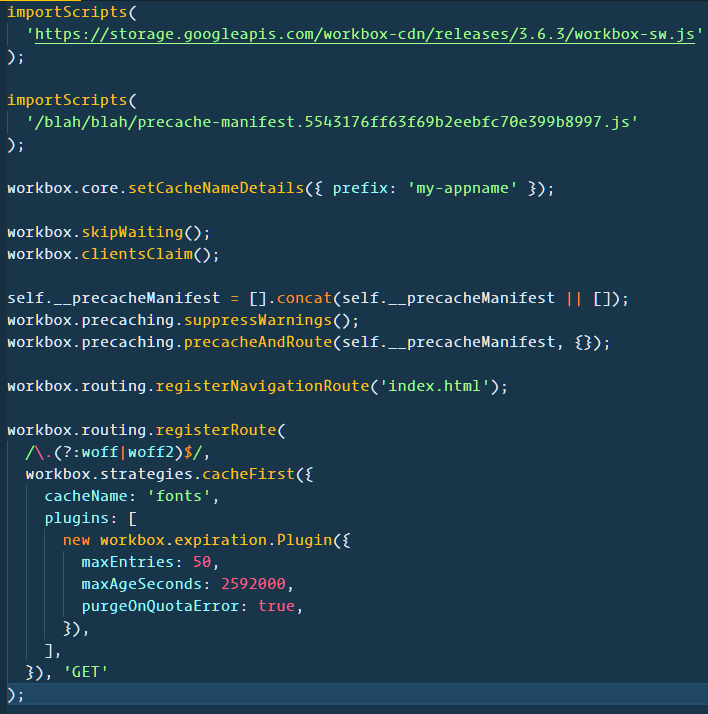The image size is (708, 714).
Task: Click the precacheAndRoute method name
Action: pyautogui.click(x=258, y=342)
